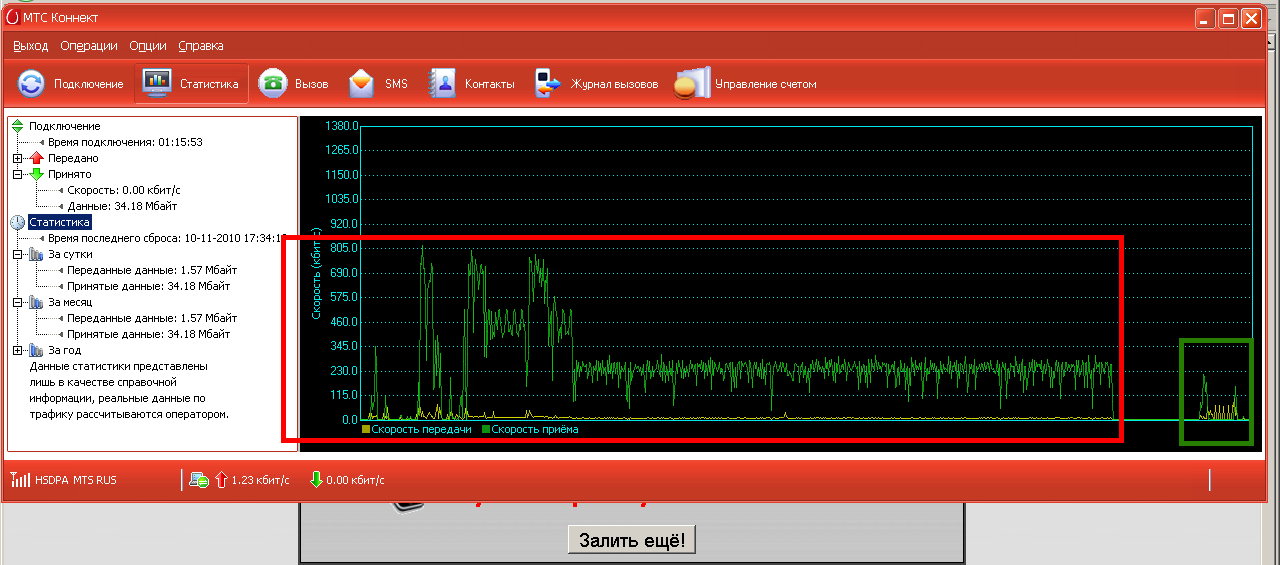Open the Подключение toolbar section
This screenshot has height=565, width=1280.
[x=71, y=84]
